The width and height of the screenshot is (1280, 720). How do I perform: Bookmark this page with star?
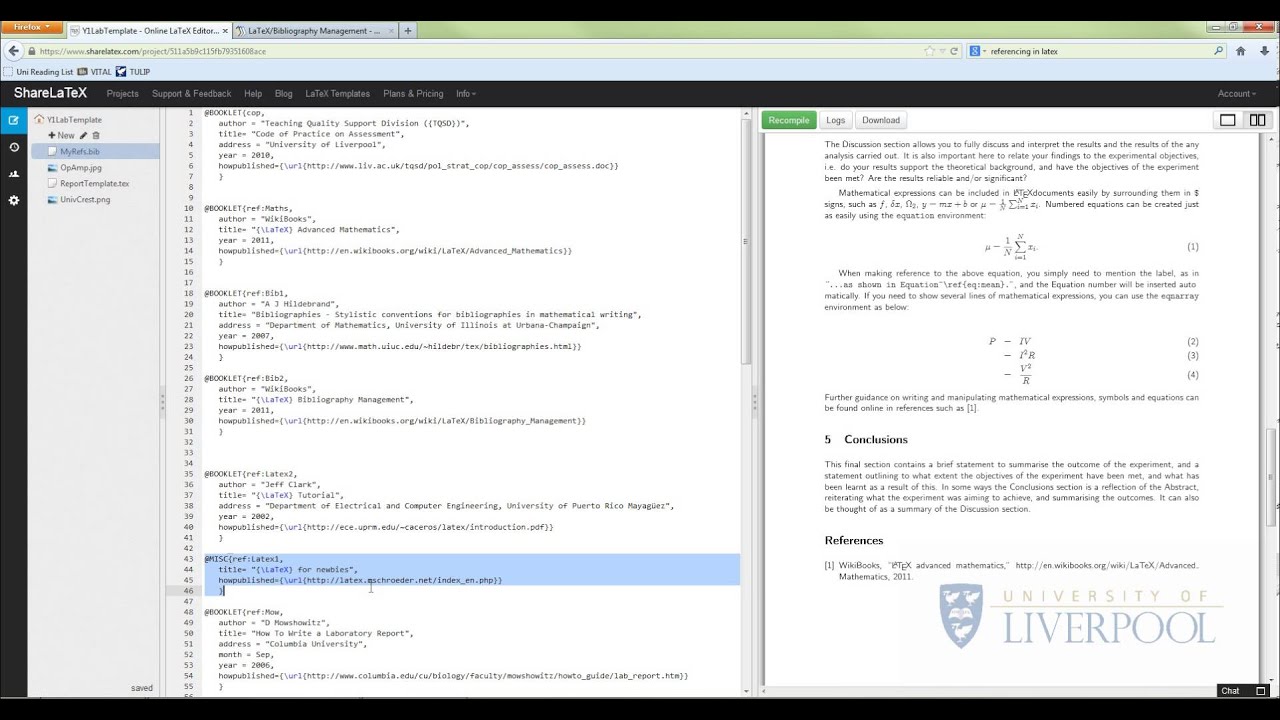coord(930,51)
